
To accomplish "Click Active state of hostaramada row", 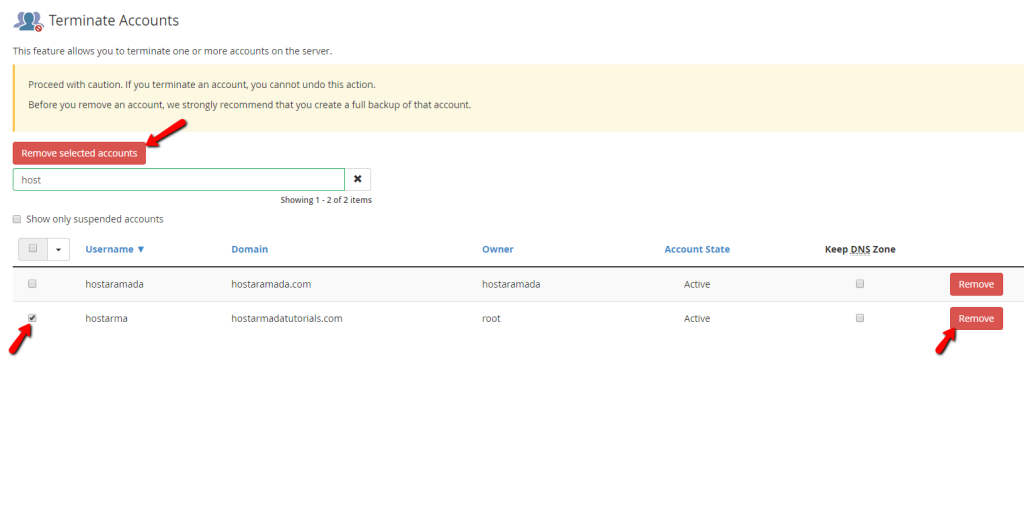I will point(697,284).
